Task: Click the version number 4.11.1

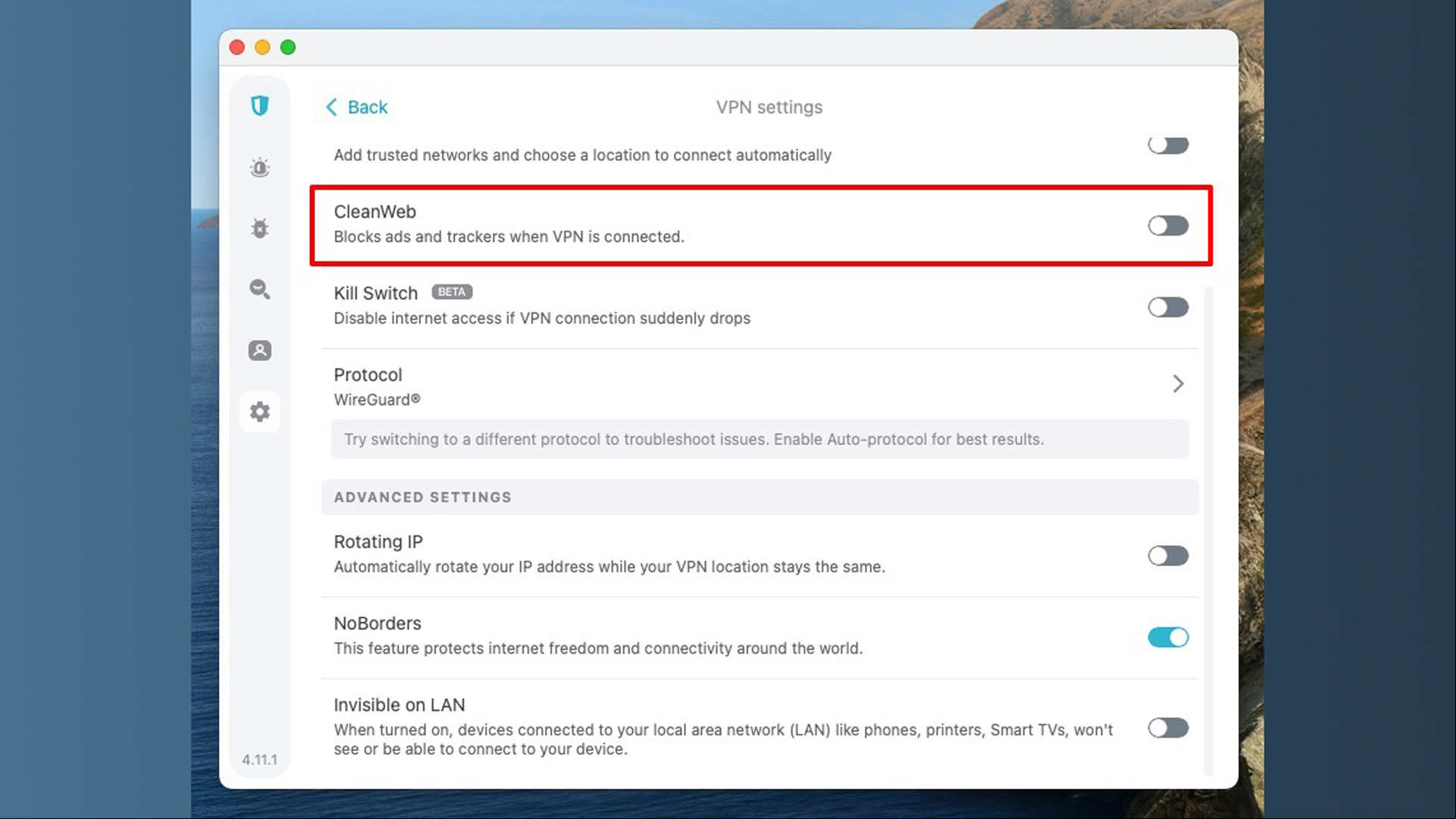Action: tap(259, 759)
